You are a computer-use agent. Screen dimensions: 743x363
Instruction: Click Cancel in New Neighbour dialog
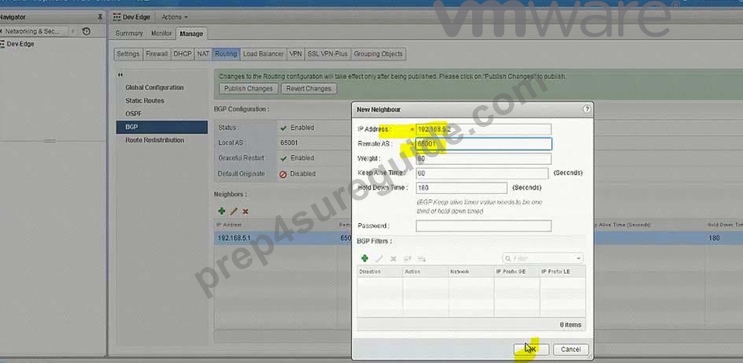coord(571,349)
